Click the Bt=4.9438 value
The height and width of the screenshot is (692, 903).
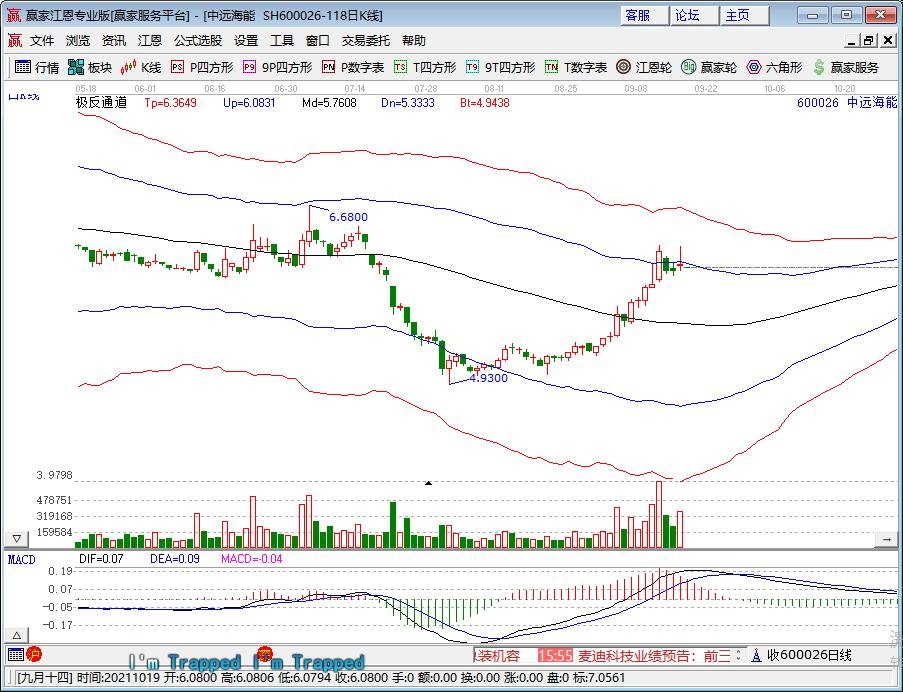tap(485, 103)
